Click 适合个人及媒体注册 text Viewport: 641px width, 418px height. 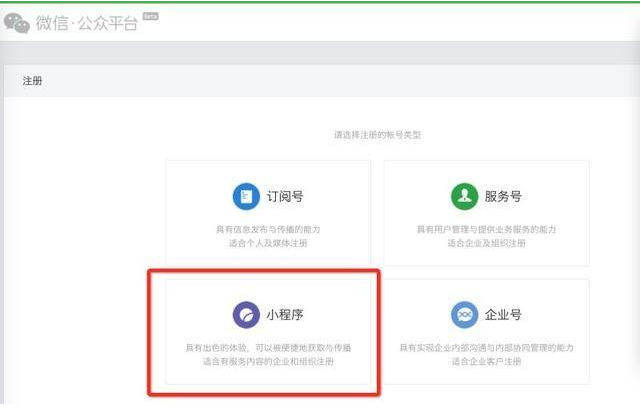(x=268, y=243)
